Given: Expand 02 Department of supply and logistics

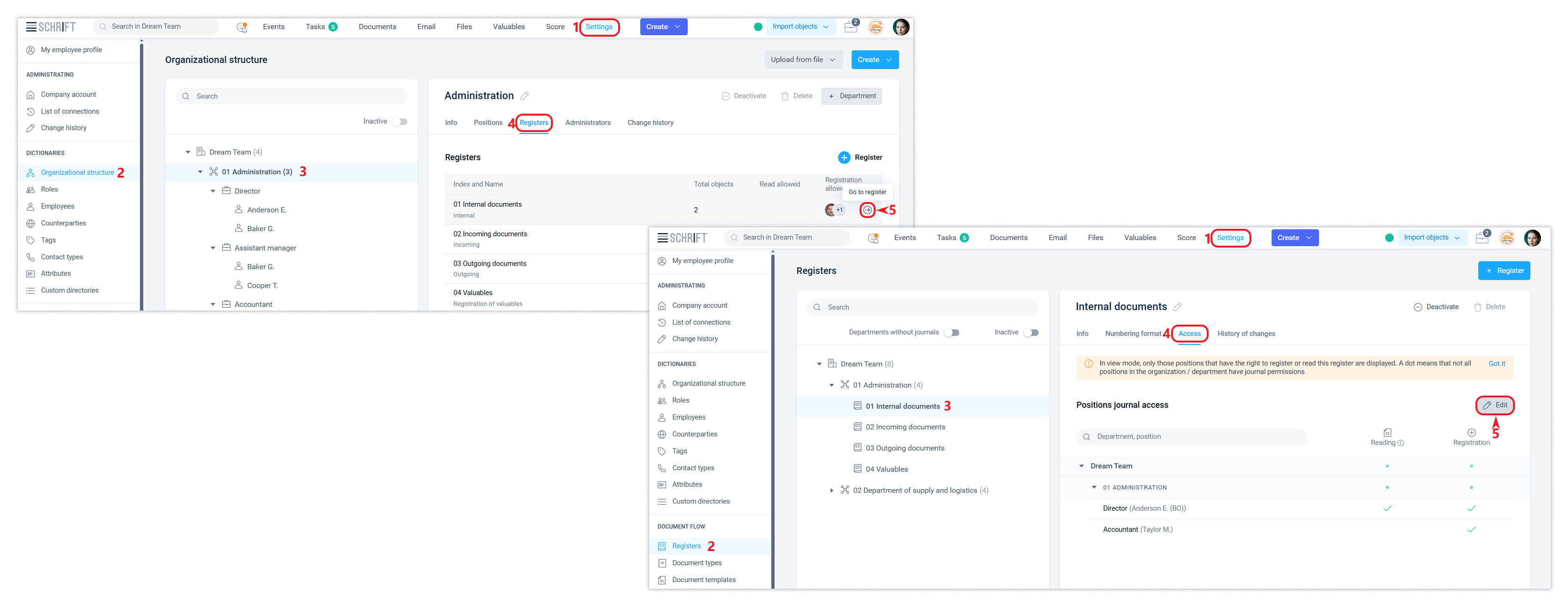Looking at the screenshot, I should [x=831, y=490].
